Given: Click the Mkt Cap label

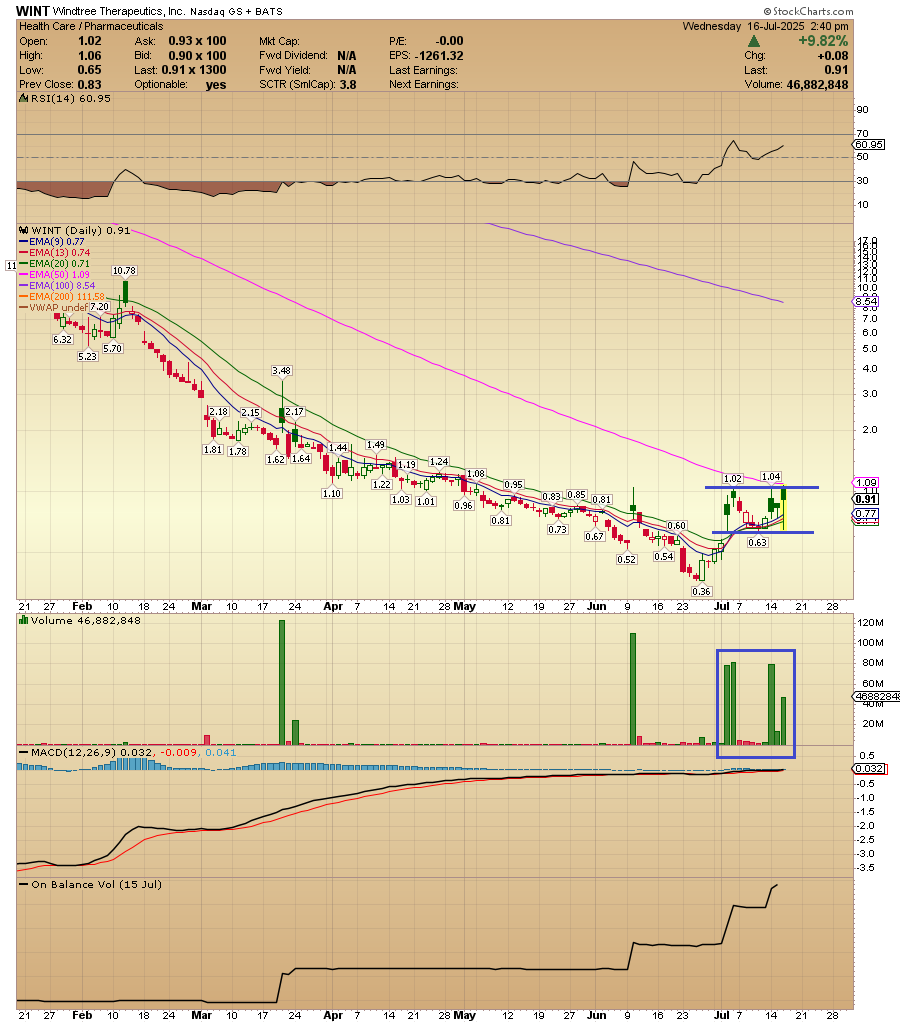Looking at the screenshot, I should click(279, 41).
